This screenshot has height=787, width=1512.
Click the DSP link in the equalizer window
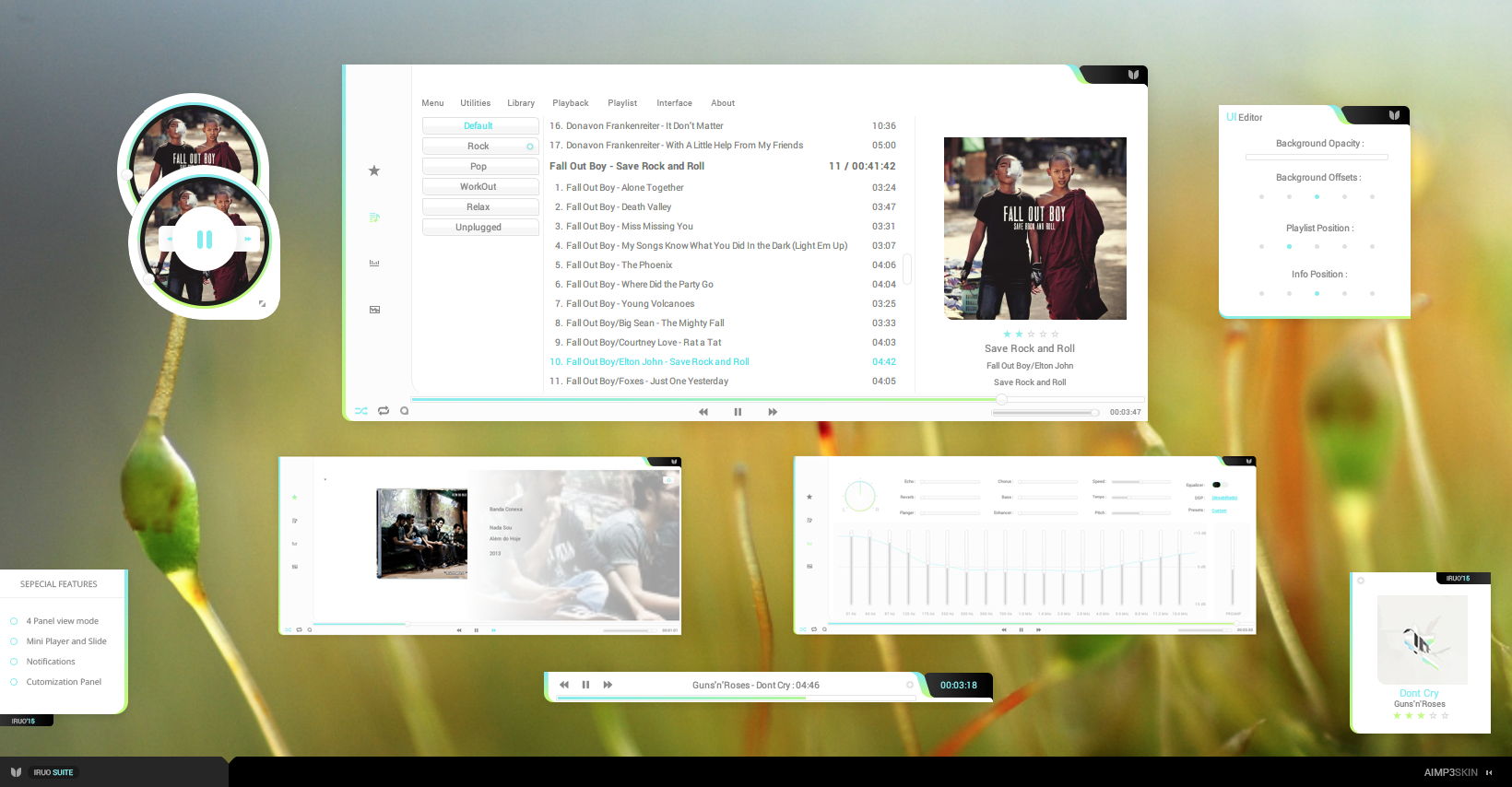point(1224,498)
